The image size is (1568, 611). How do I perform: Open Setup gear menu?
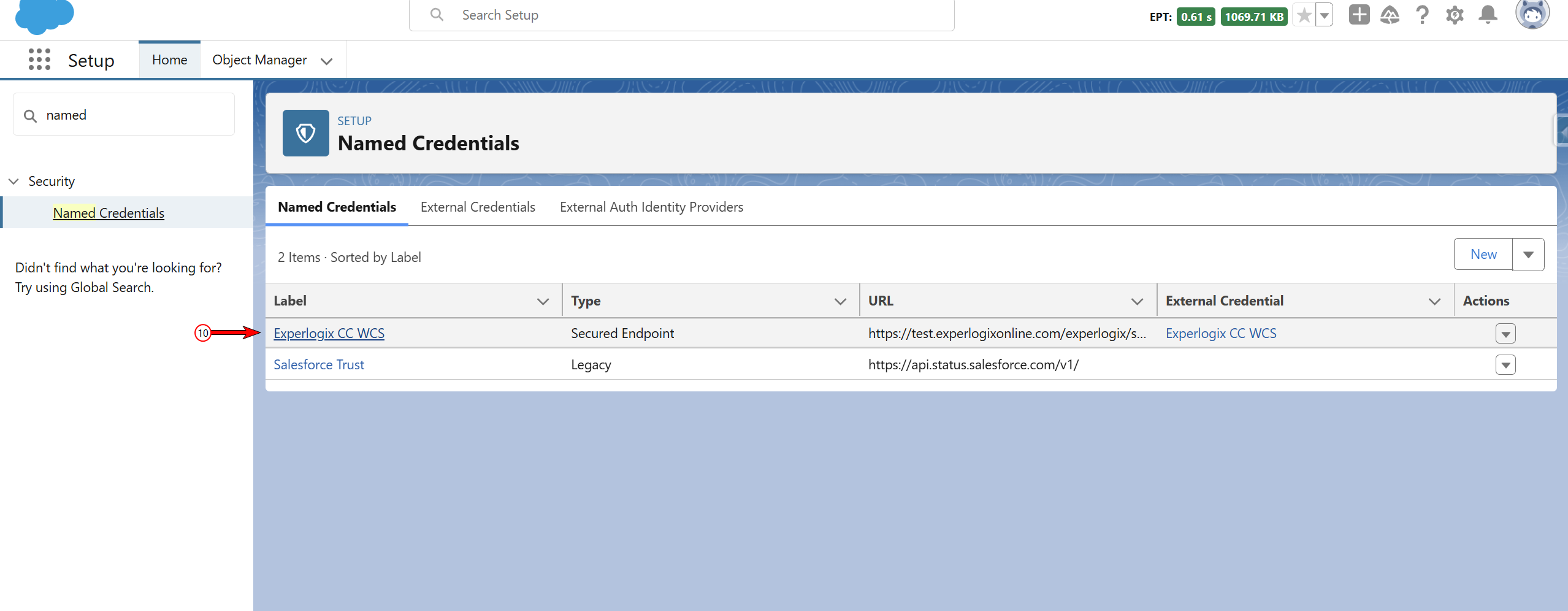click(x=1455, y=15)
